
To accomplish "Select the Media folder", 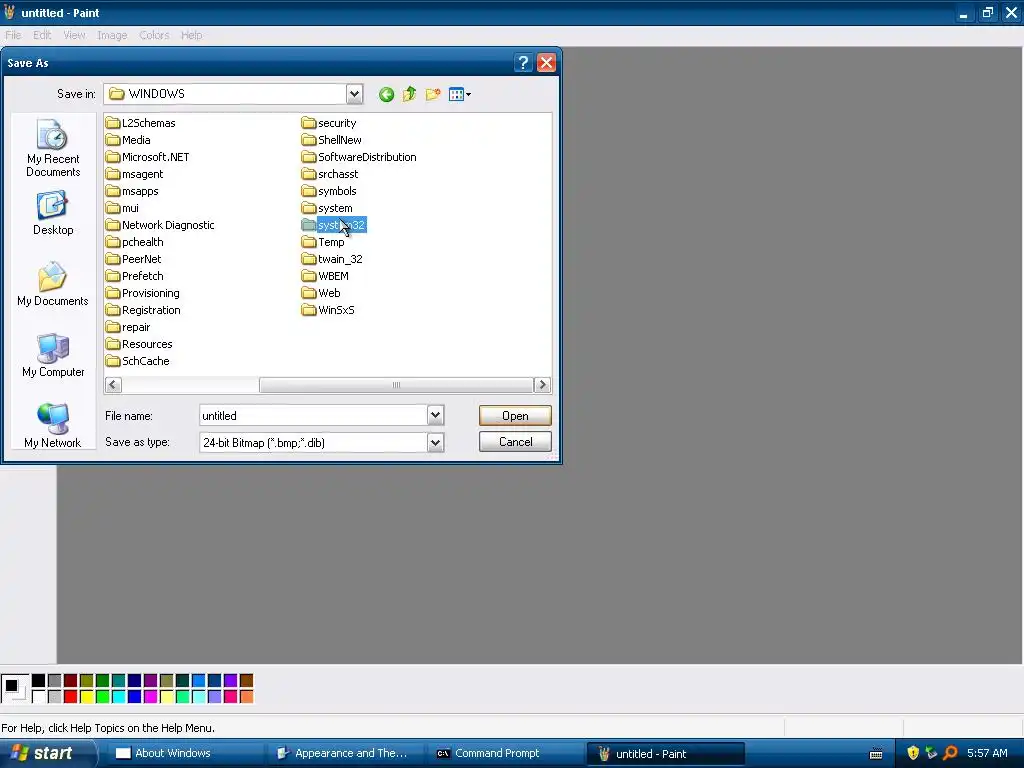I will click(x=128, y=140).
